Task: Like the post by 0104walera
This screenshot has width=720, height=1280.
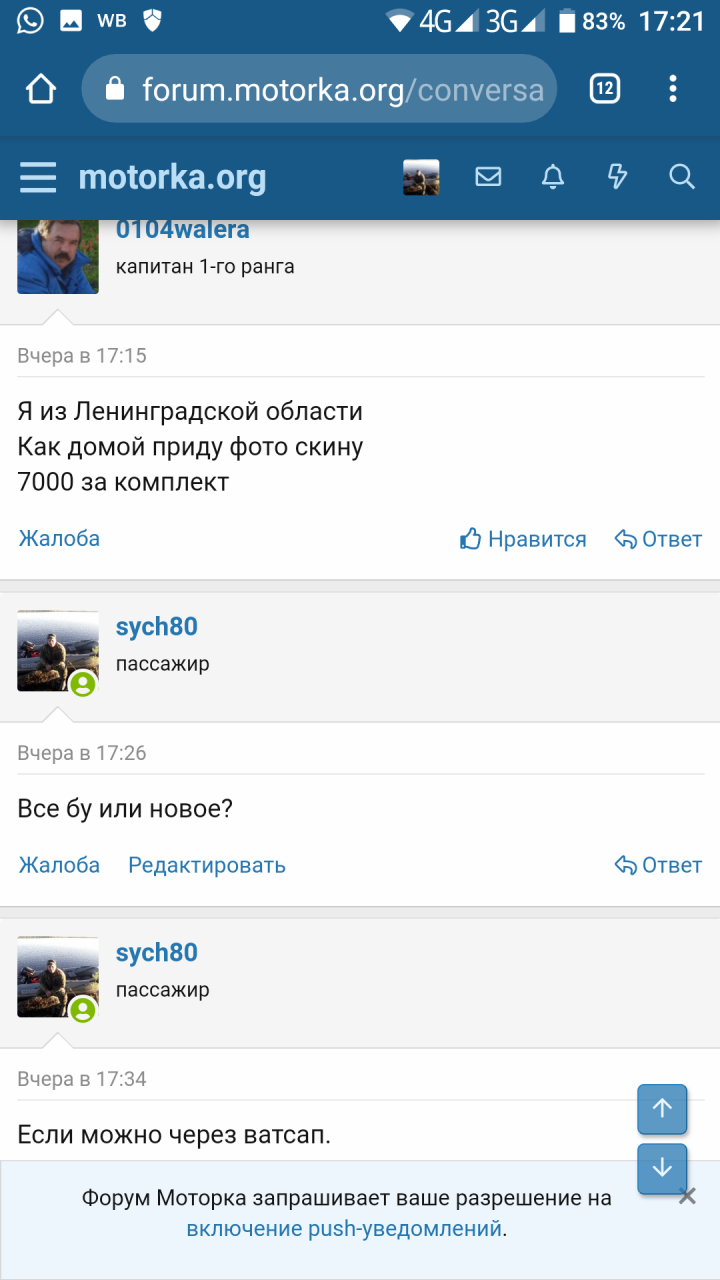Action: tap(523, 539)
